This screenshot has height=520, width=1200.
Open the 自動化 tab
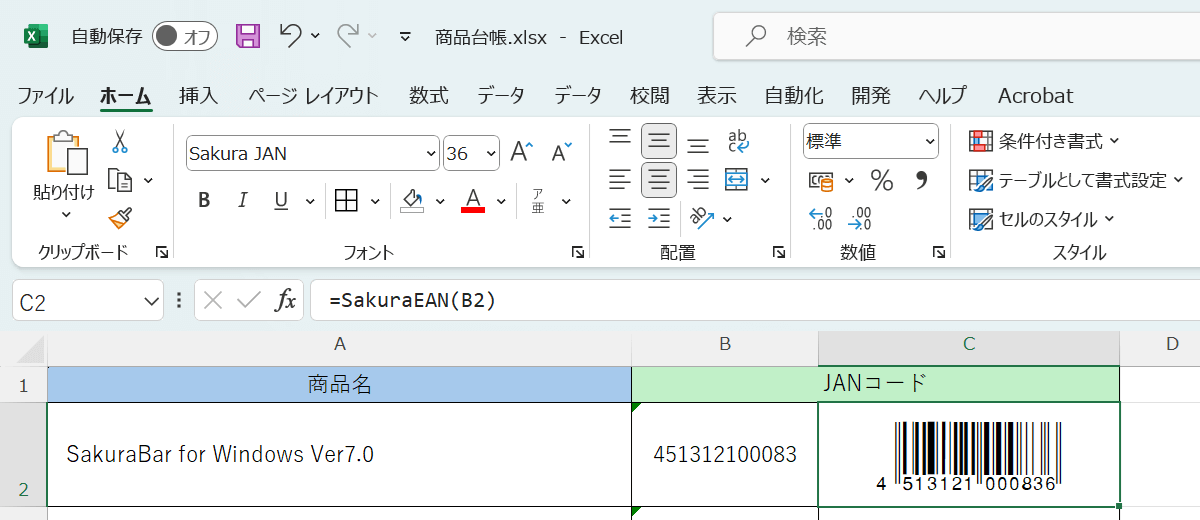pos(794,96)
